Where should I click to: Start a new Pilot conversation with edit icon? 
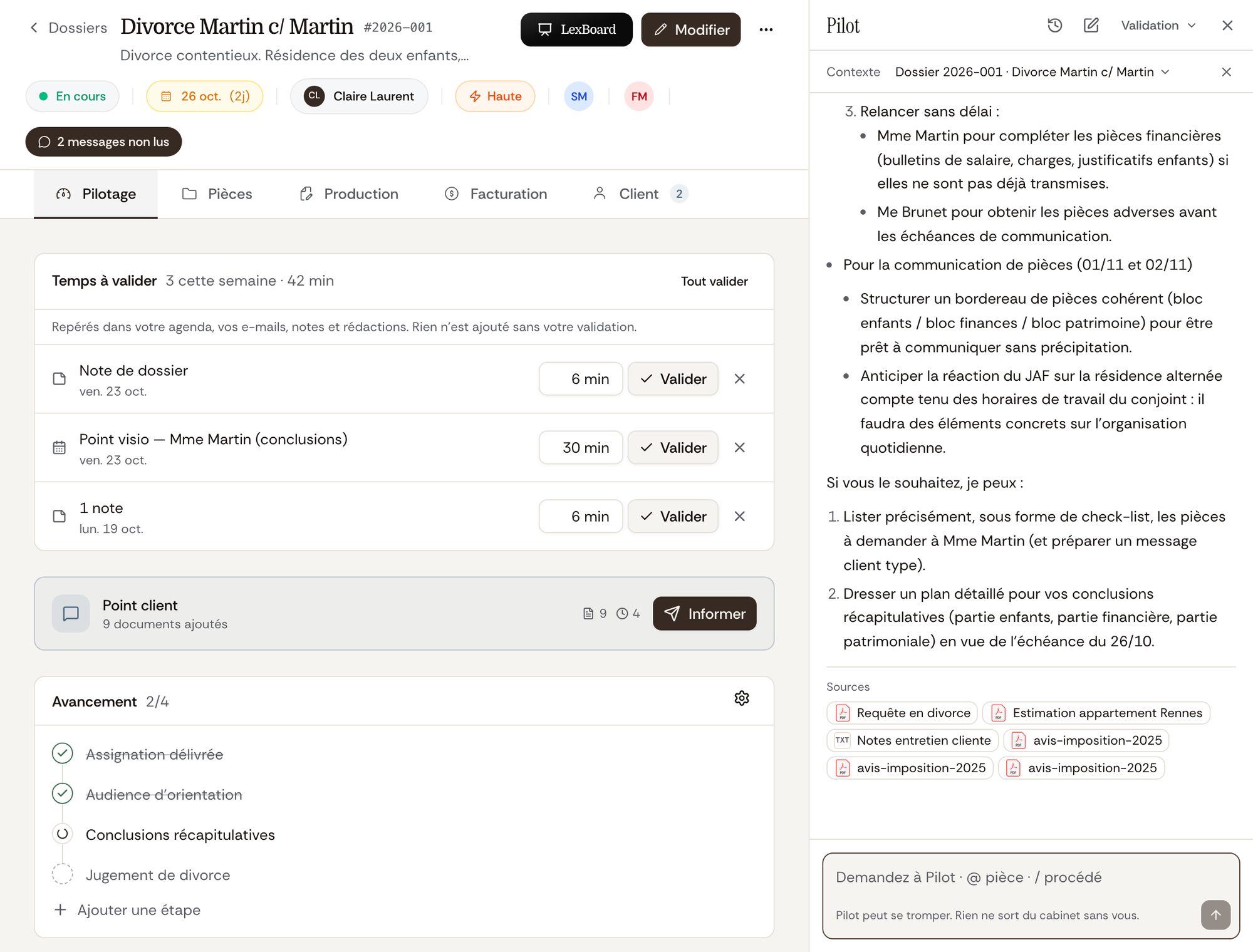(x=1091, y=25)
